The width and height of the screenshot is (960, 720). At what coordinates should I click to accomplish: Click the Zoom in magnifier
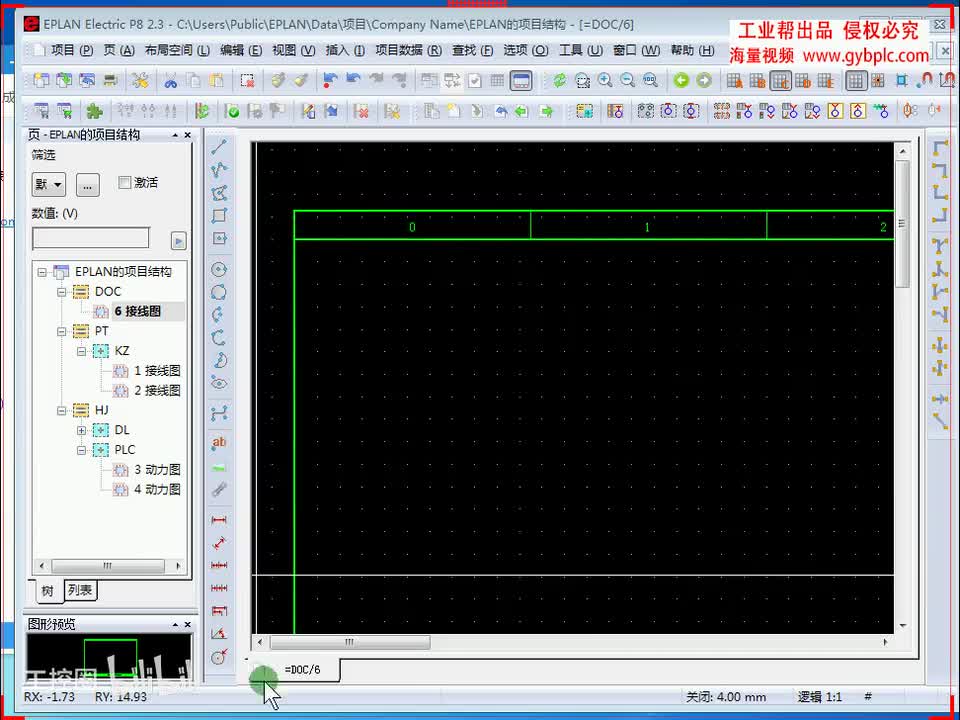[605, 80]
